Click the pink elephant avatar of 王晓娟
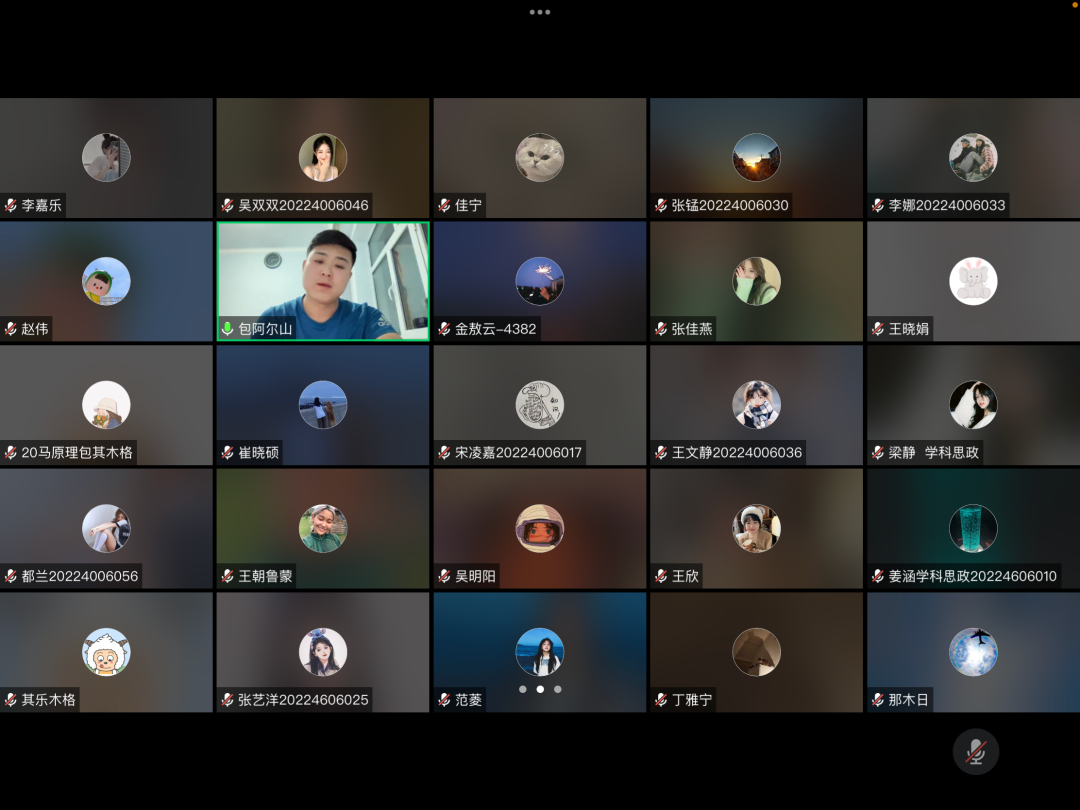 coord(973,281)
